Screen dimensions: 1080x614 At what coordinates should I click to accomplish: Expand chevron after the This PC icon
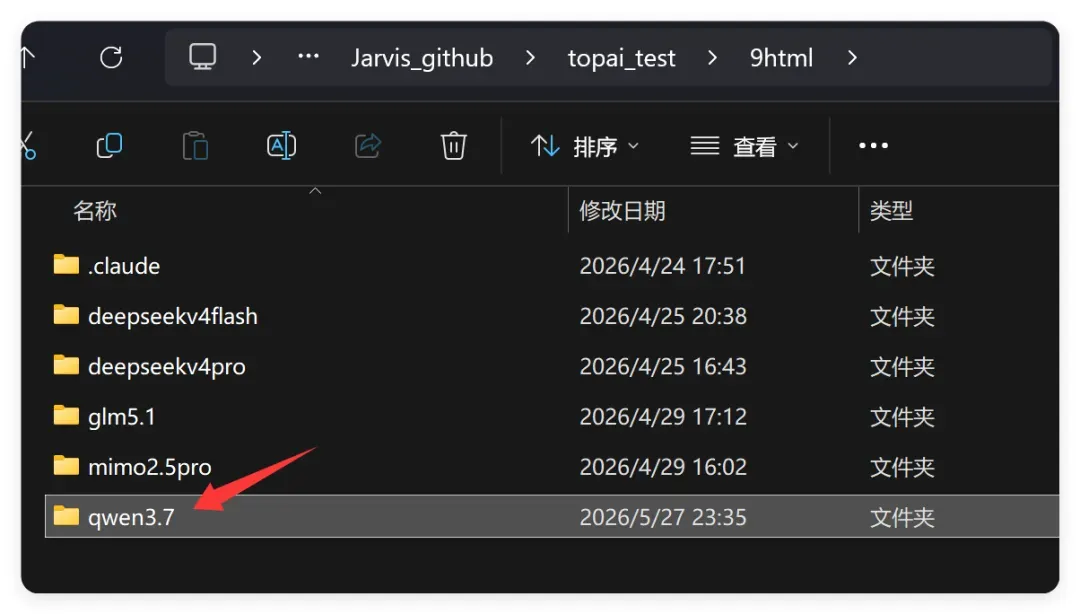(257, 57)
